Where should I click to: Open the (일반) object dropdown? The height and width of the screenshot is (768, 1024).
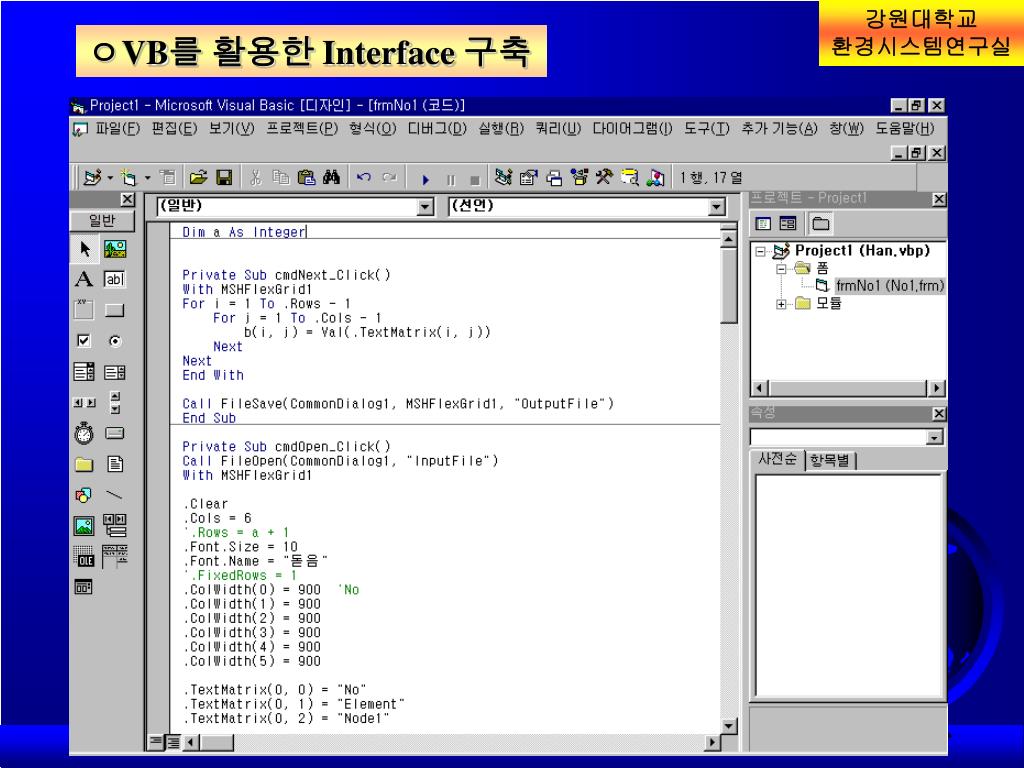coord(425,207)
